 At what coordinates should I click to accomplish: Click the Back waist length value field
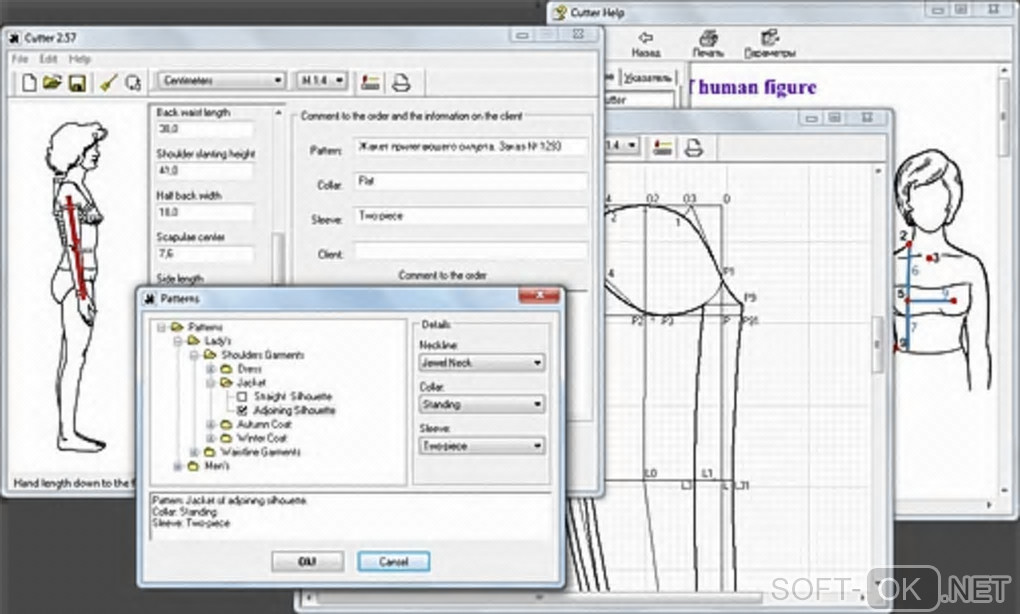pos(204,129)
